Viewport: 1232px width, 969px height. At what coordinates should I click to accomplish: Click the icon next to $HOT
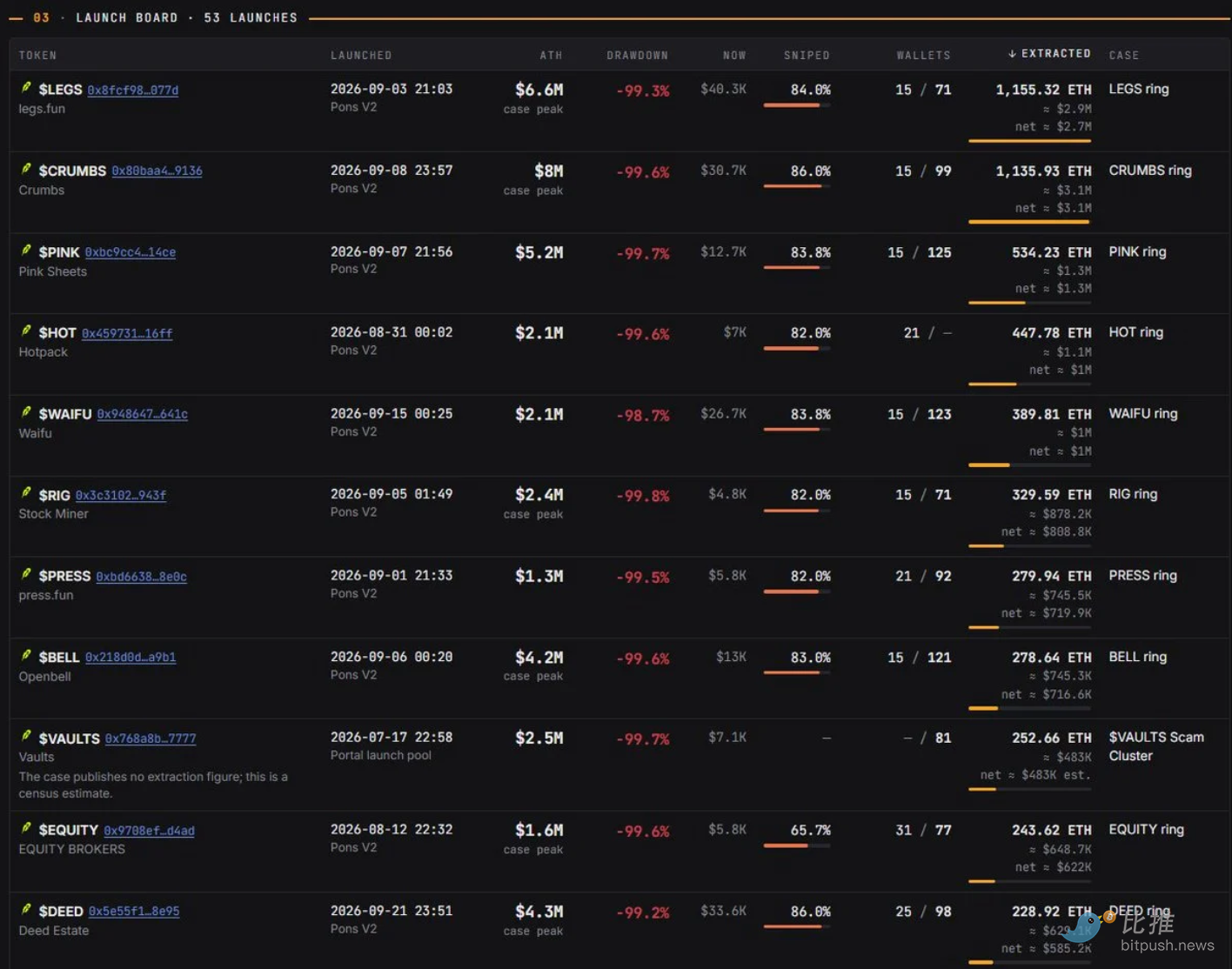26,331
